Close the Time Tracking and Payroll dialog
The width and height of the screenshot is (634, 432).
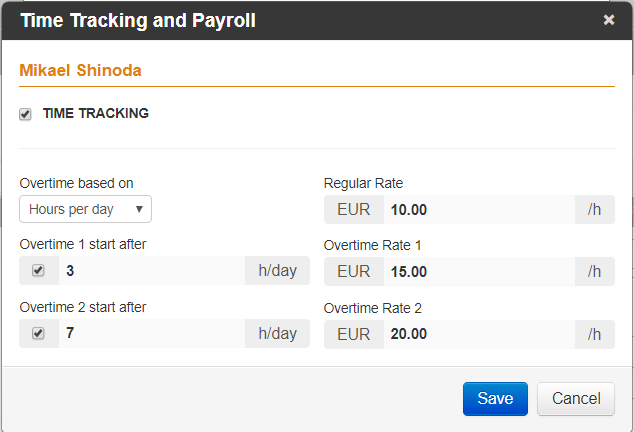click(609, 19)
